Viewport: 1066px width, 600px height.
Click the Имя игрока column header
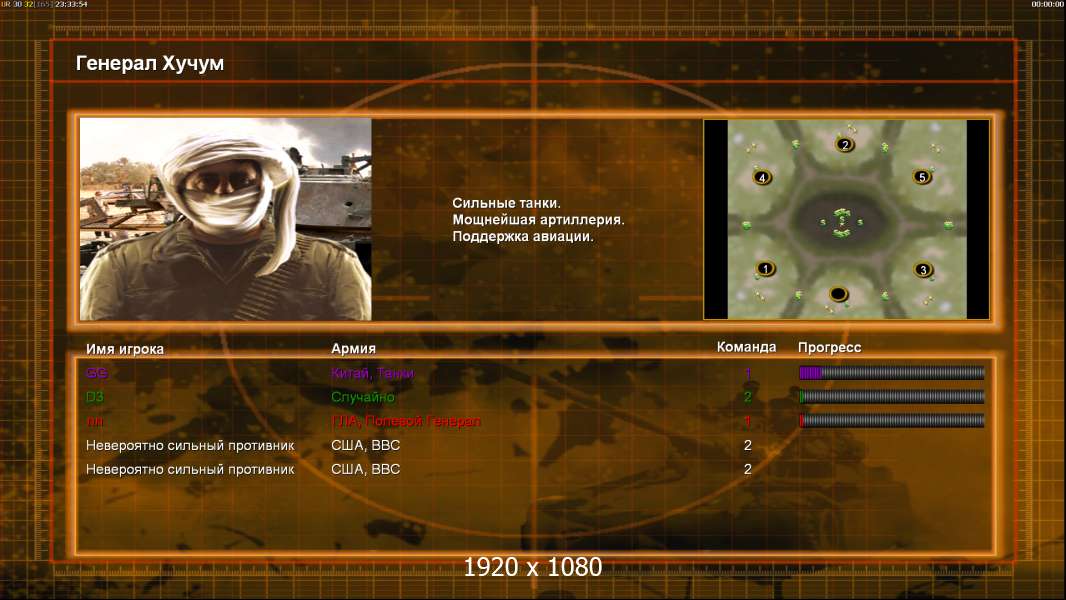(124, 349)
